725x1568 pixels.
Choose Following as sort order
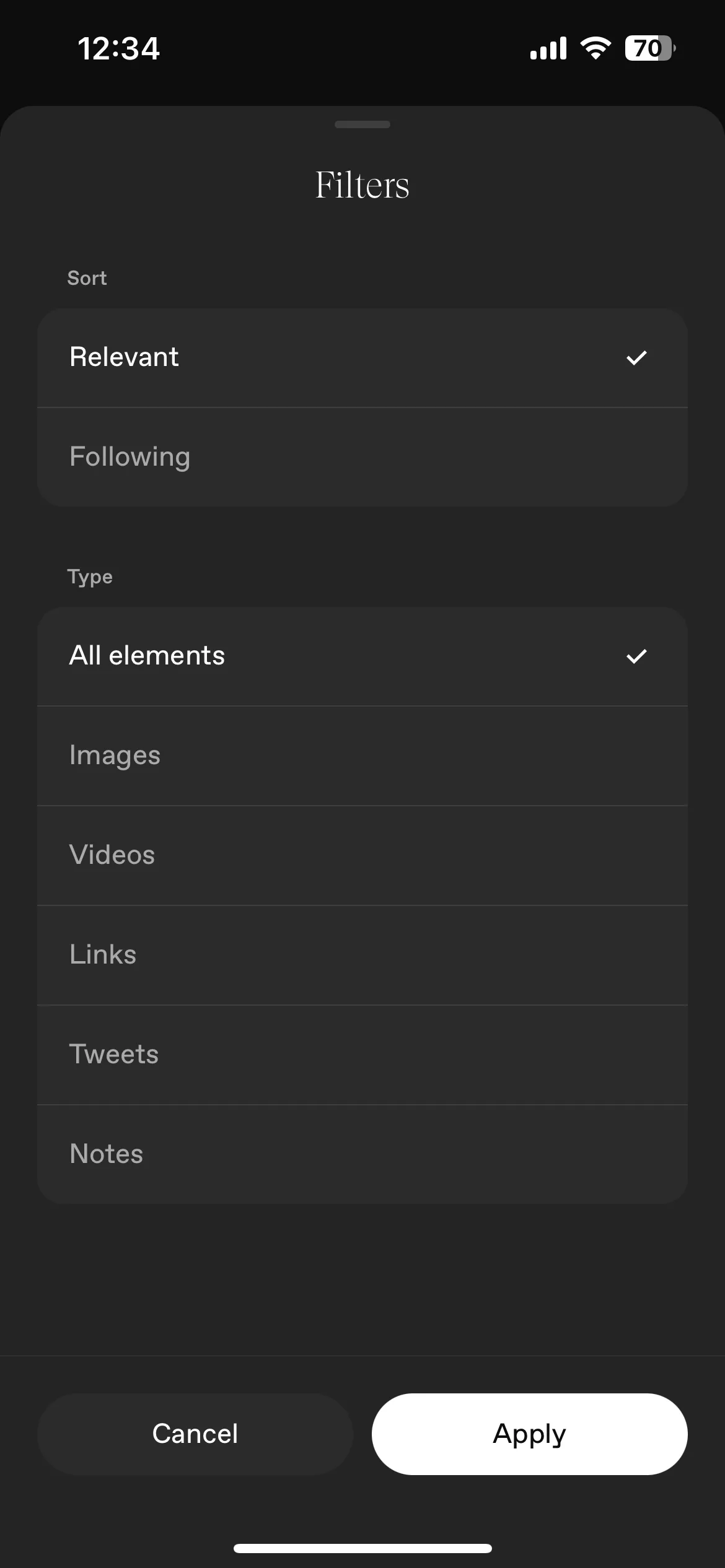coord(362,458)
